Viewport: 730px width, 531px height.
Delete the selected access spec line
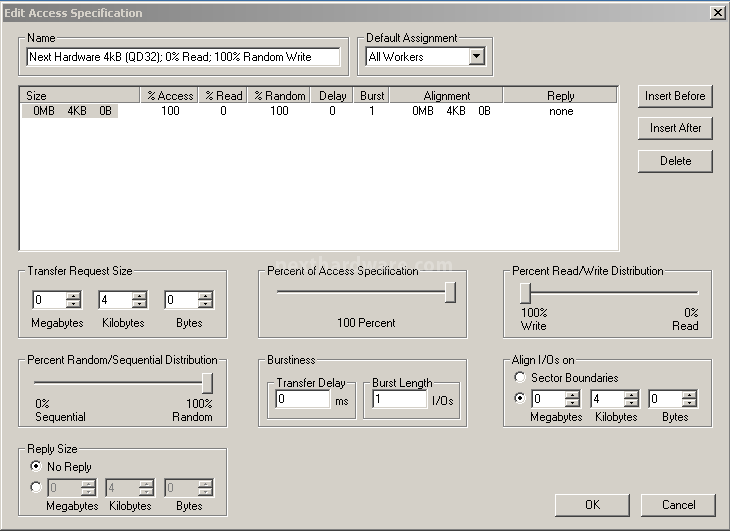675,161
